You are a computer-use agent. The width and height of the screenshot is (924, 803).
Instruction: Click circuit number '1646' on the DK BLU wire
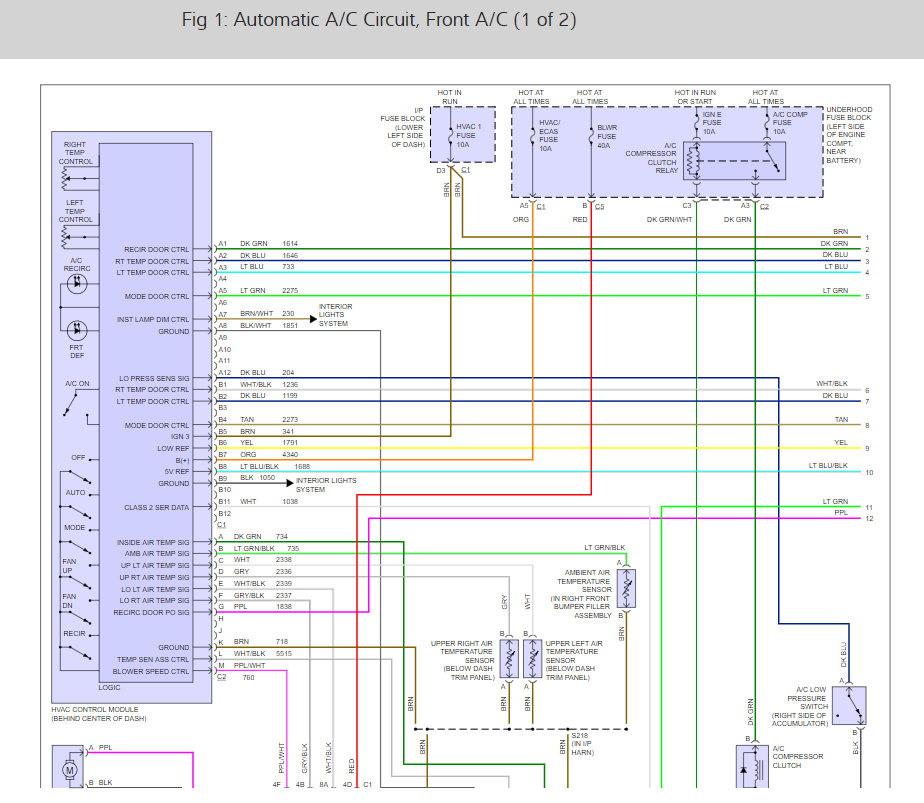point(290,255)
